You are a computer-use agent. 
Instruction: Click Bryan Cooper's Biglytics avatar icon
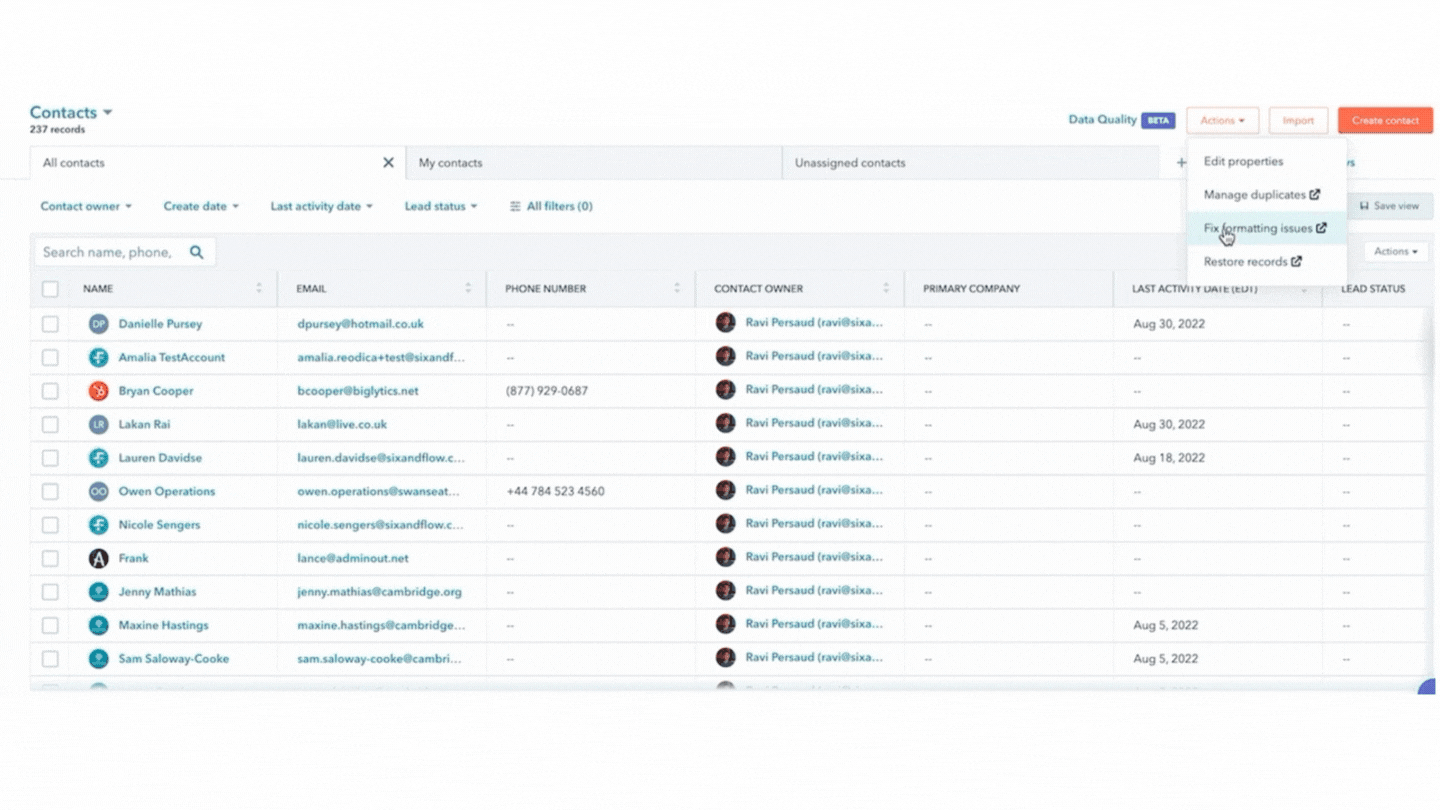point(97,390)
